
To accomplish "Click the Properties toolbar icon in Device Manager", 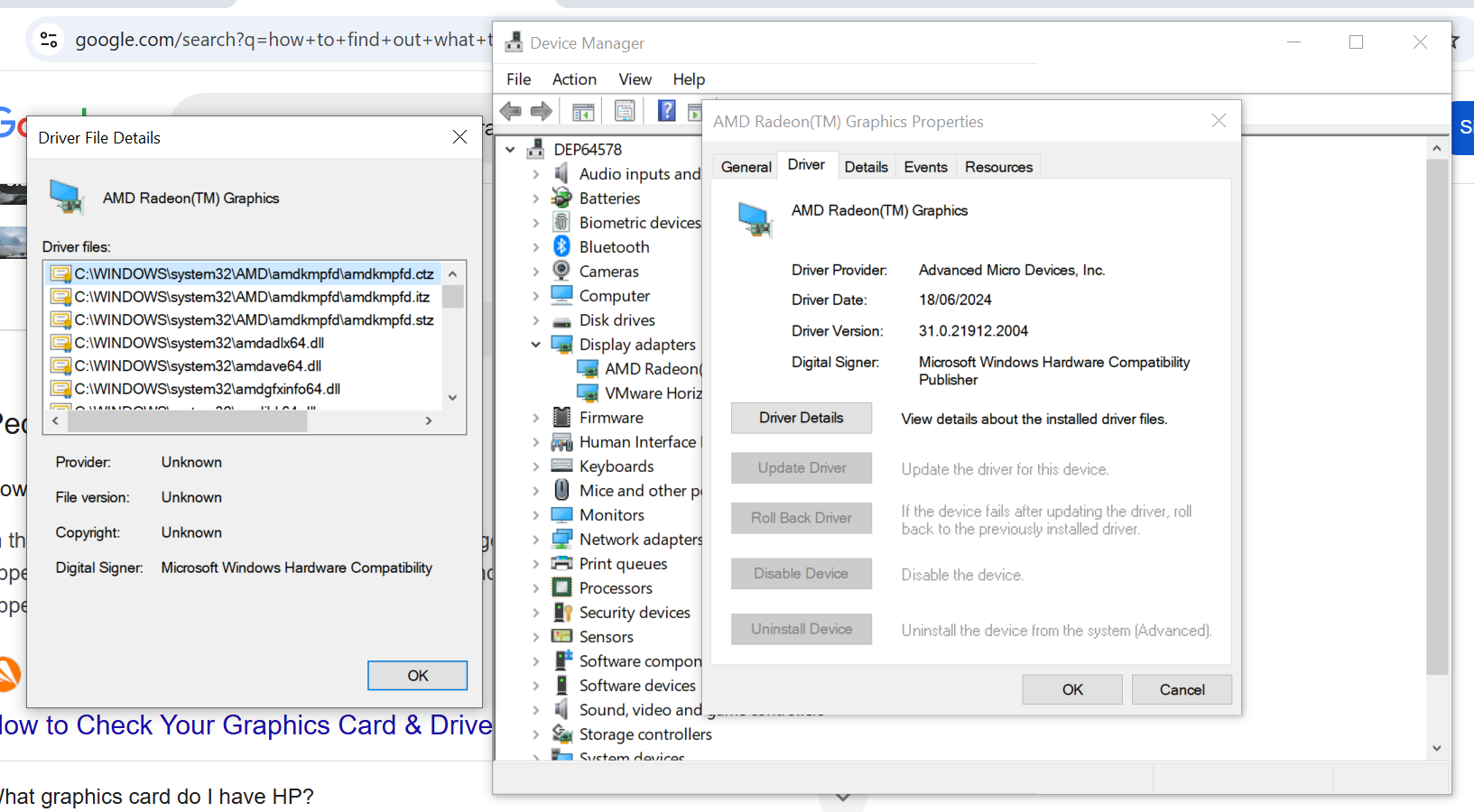I will point(625,111).
